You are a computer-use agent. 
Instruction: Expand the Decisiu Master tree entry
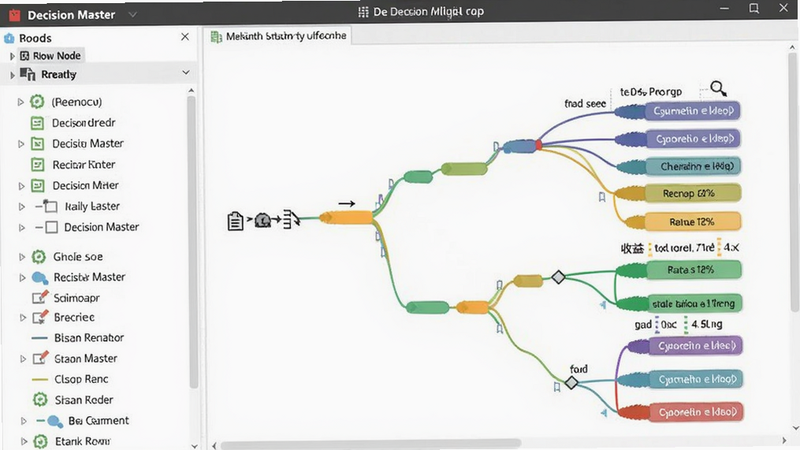coord(21,144)
